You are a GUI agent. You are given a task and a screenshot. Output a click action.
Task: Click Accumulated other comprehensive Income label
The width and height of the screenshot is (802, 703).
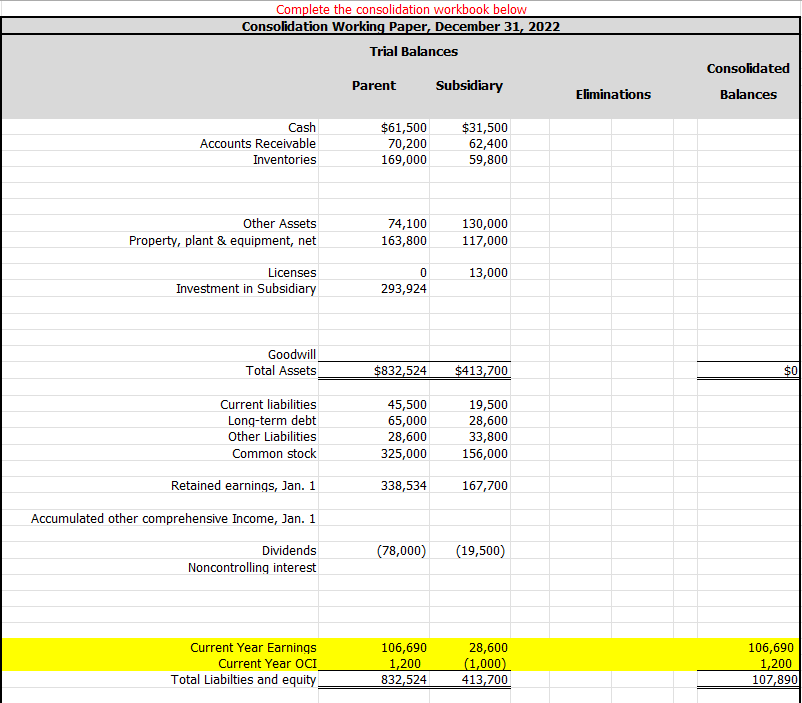pos(173,519)
